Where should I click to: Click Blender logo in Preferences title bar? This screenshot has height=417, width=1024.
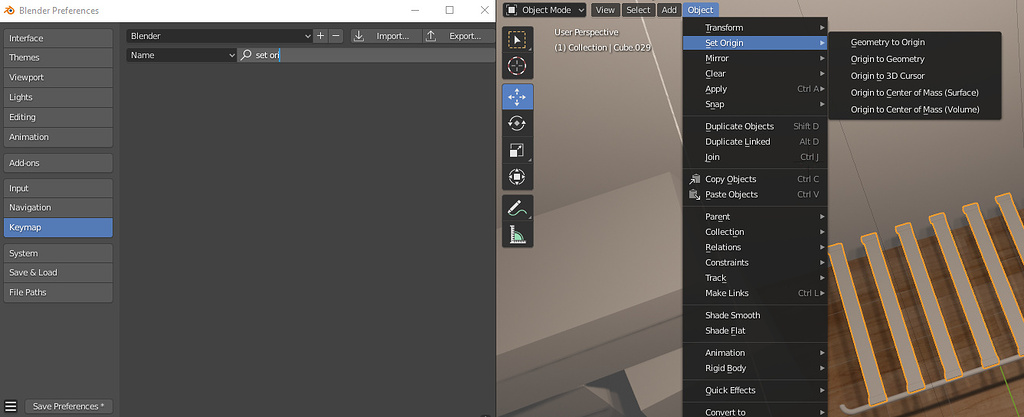coord(9,10)
